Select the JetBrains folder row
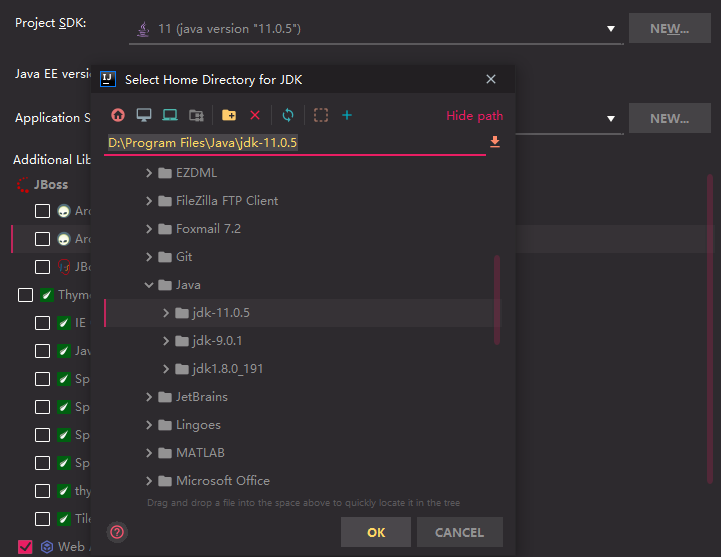This screenshot has height=557, width=721. point(302,397)
